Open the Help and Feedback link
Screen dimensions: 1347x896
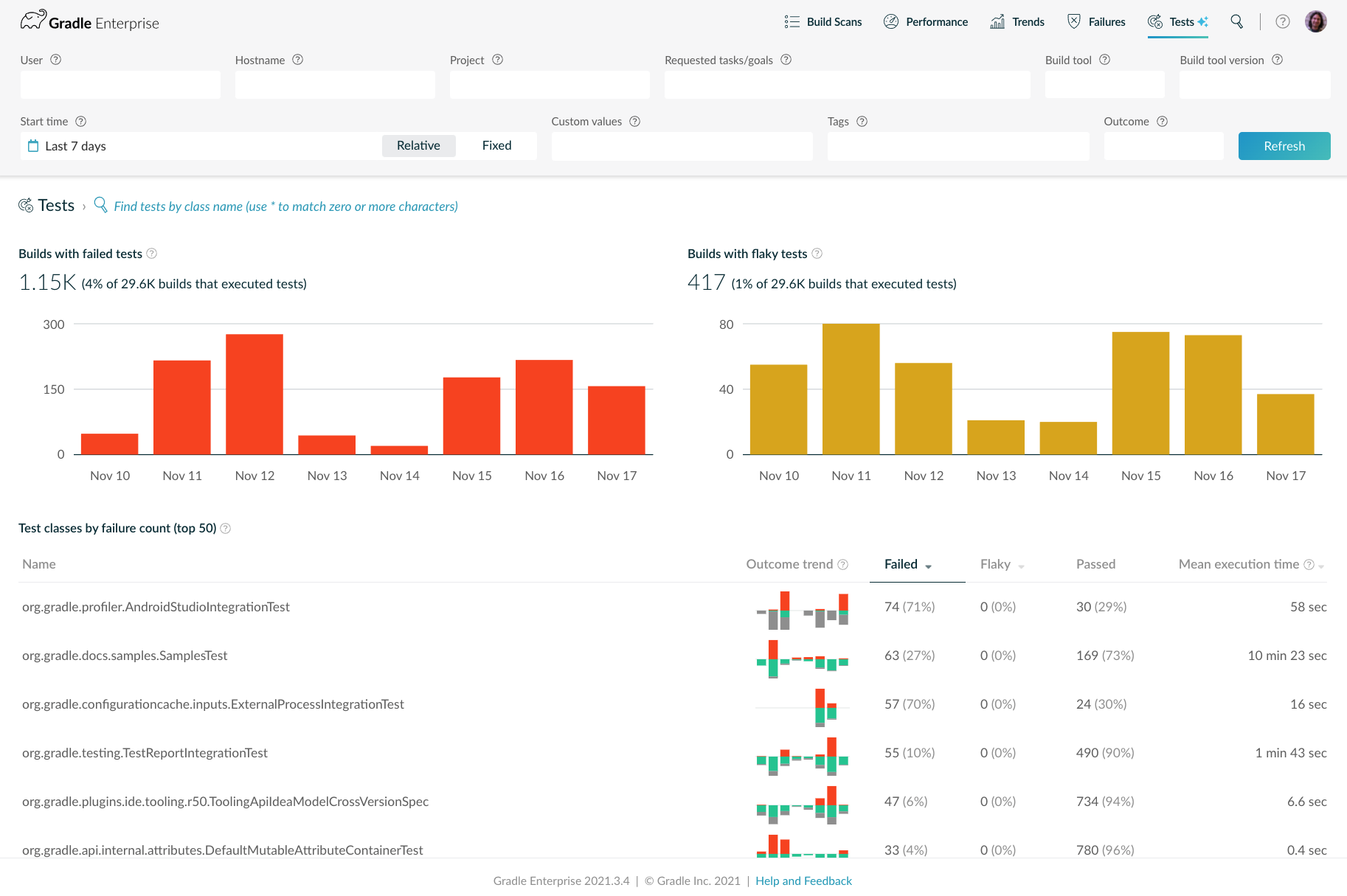click(x=803, y=881)
